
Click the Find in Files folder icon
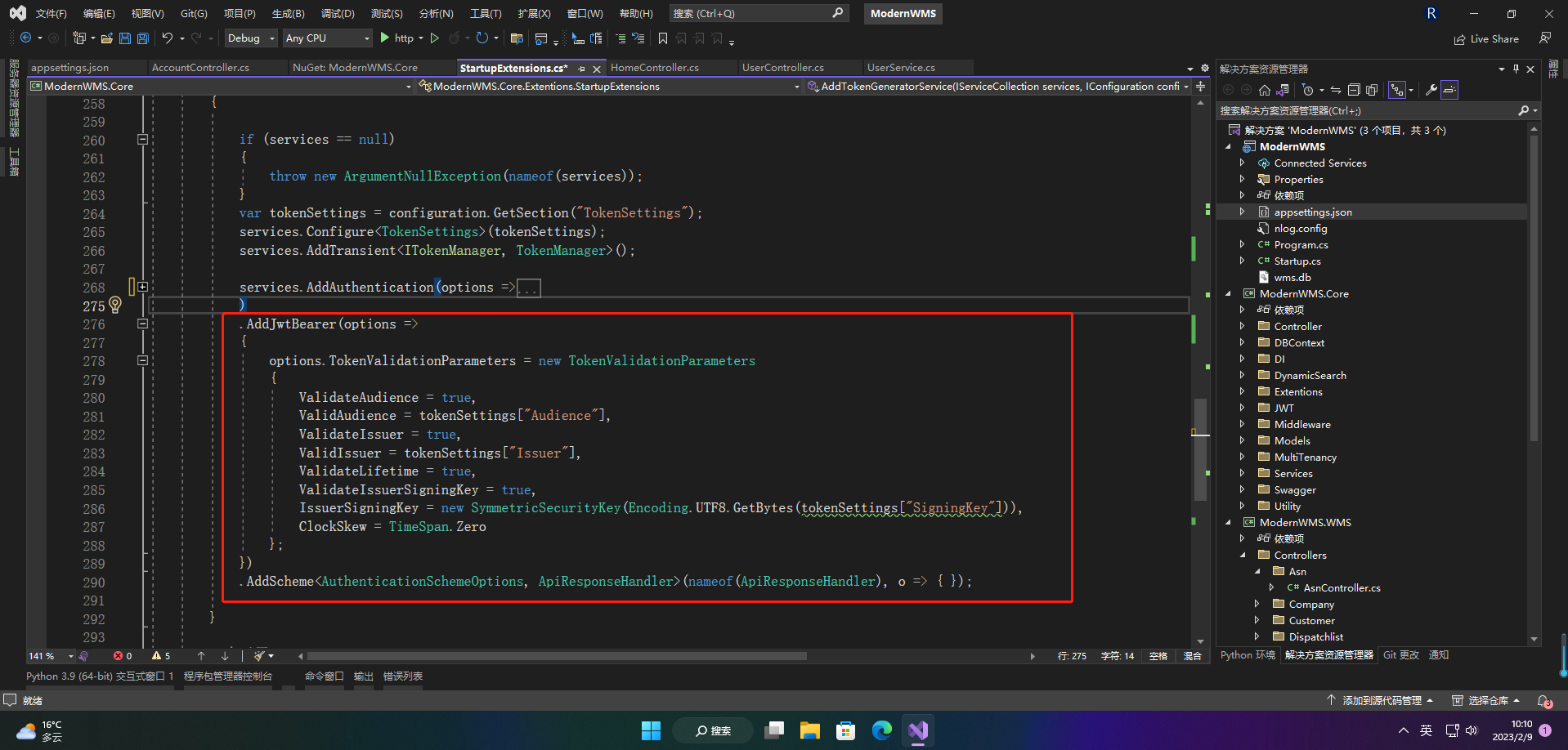(517, 38)
